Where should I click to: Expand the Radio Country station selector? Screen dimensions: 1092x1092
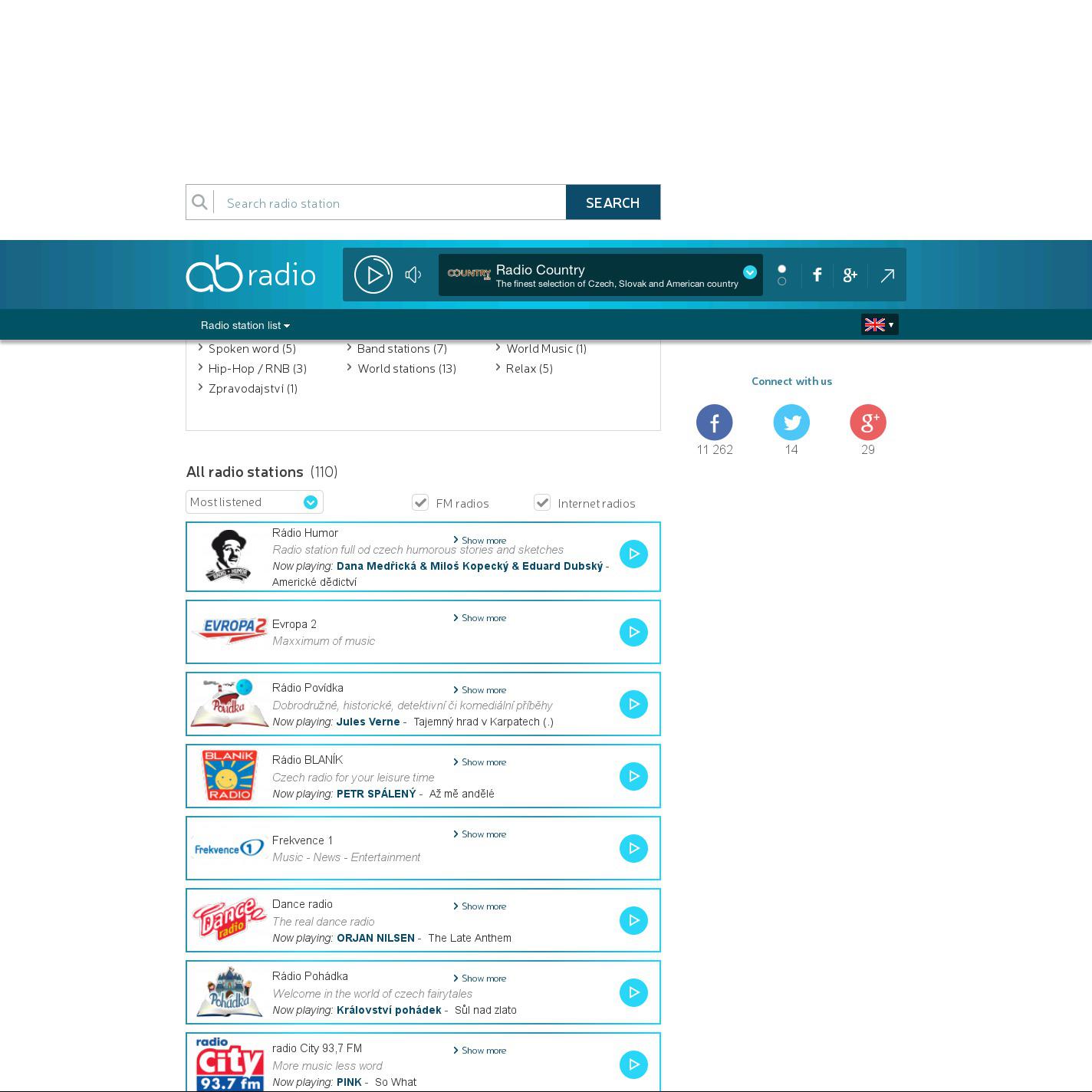point(749,272)
